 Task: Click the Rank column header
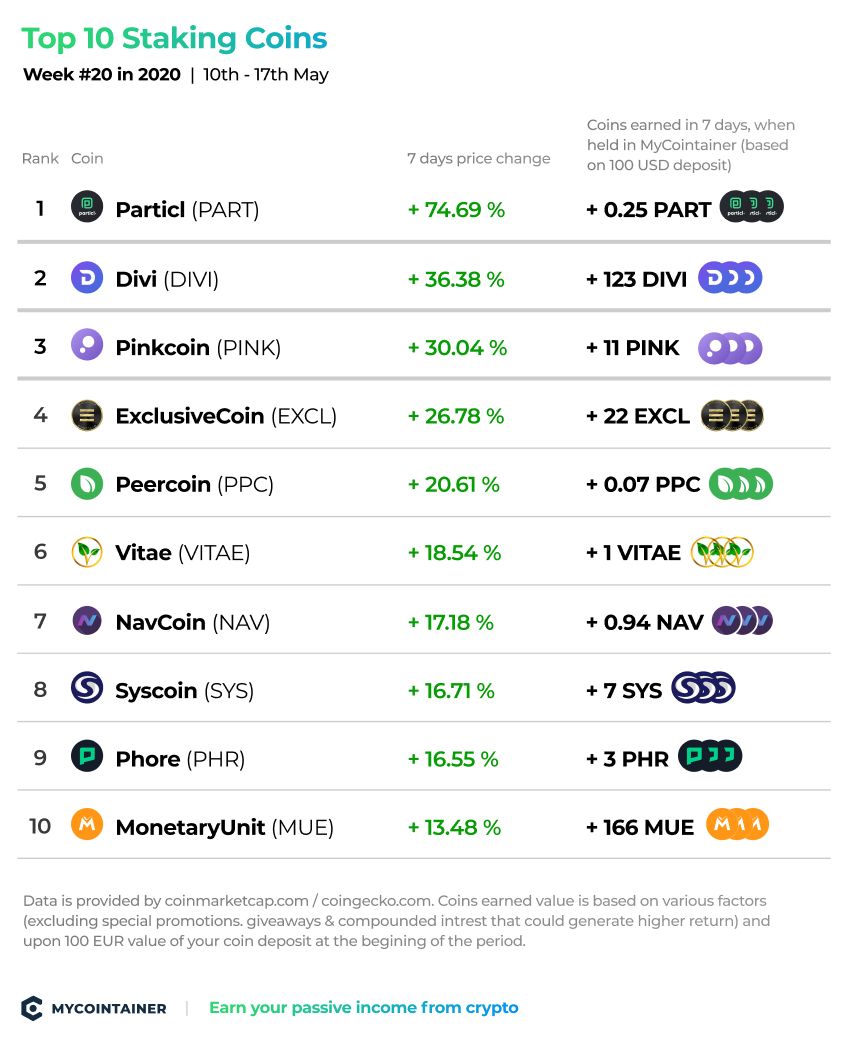click(x=40, y=158)
